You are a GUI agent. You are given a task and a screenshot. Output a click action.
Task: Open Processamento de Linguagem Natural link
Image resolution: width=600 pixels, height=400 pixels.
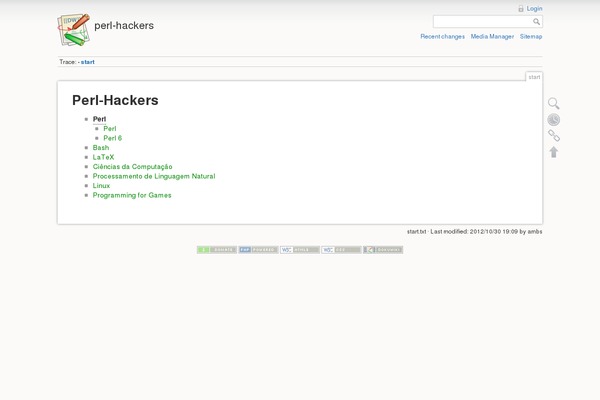(x=154, y=176)
